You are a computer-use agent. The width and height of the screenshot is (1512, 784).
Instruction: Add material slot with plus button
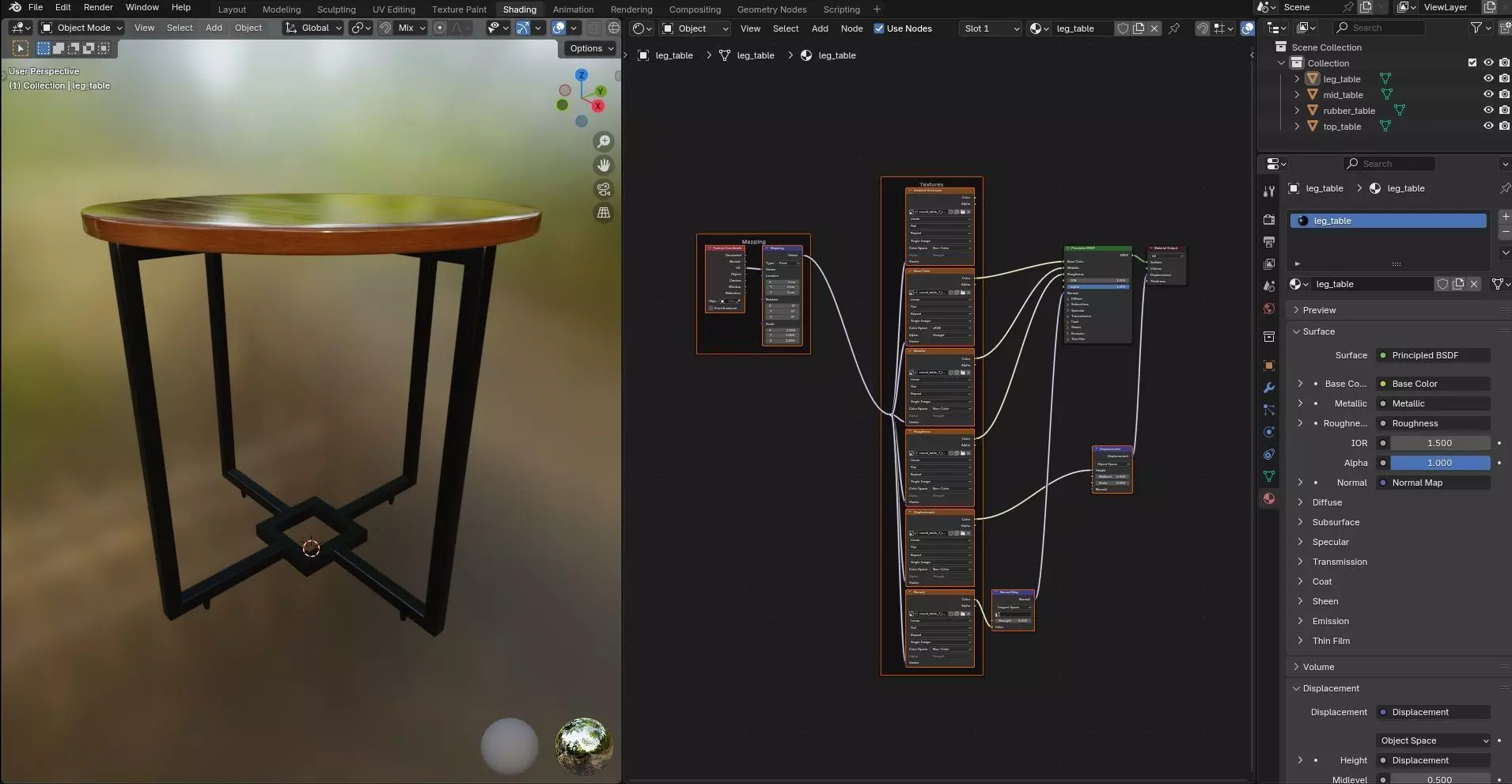click(1505, 216)
